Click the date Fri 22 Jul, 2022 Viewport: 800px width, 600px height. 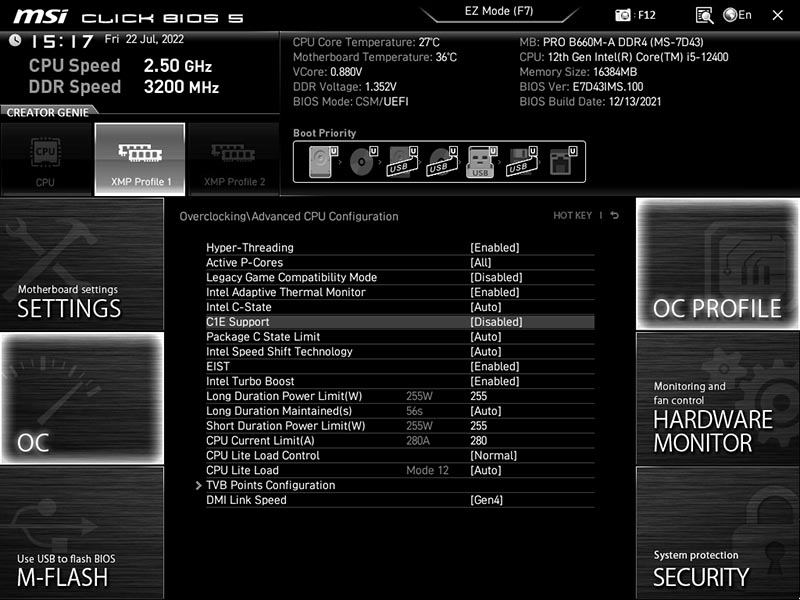coord(144,39)
